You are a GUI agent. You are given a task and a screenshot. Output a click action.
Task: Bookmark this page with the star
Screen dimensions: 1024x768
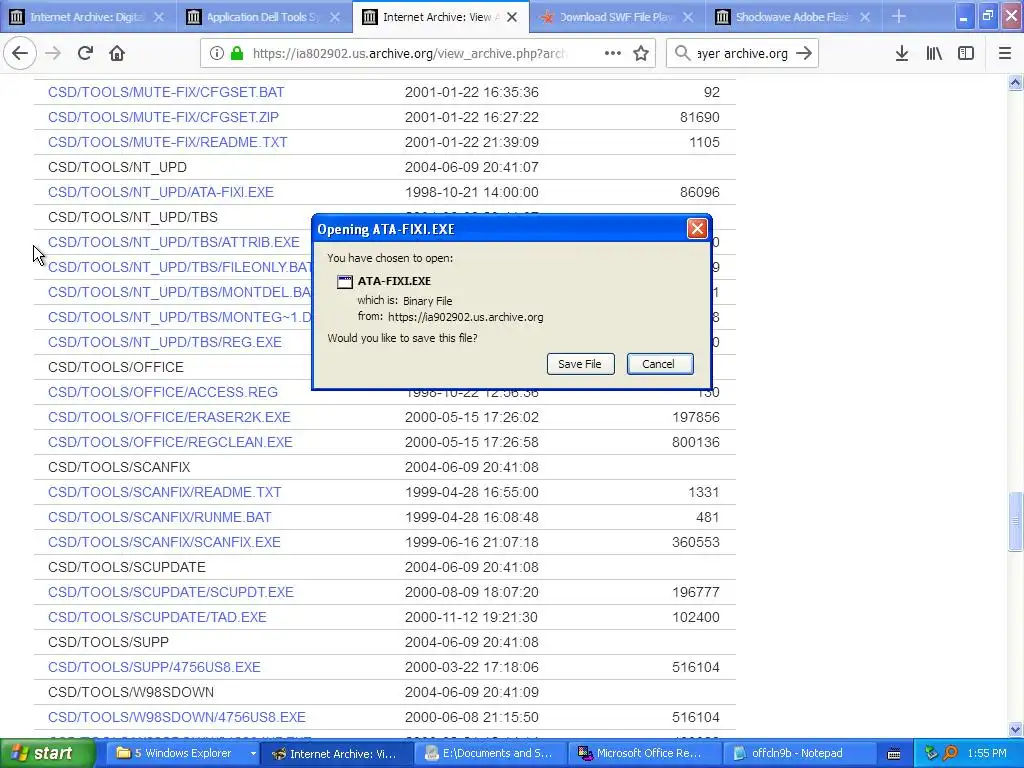[x=641, y=54]
